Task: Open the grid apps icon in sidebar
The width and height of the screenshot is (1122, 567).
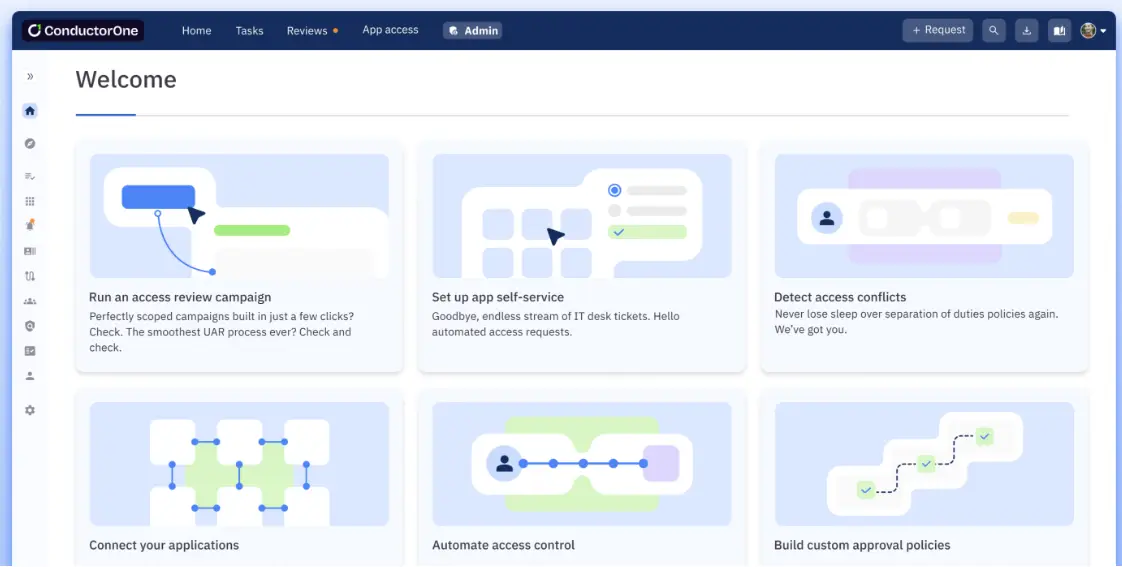Action: [x=30, y=201]
